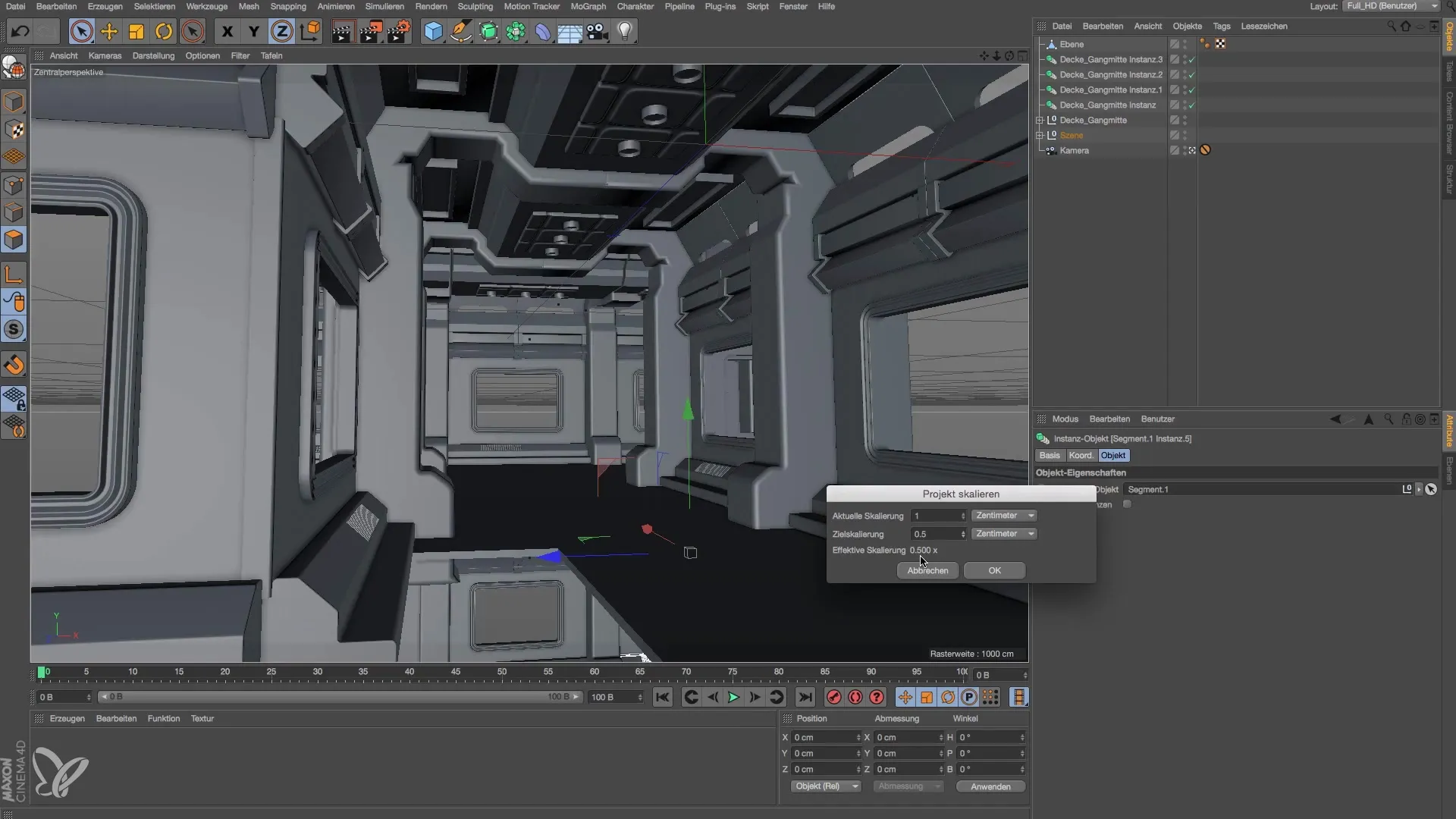Click record active objects button
Screen dimensions: 1456x819
834,697
